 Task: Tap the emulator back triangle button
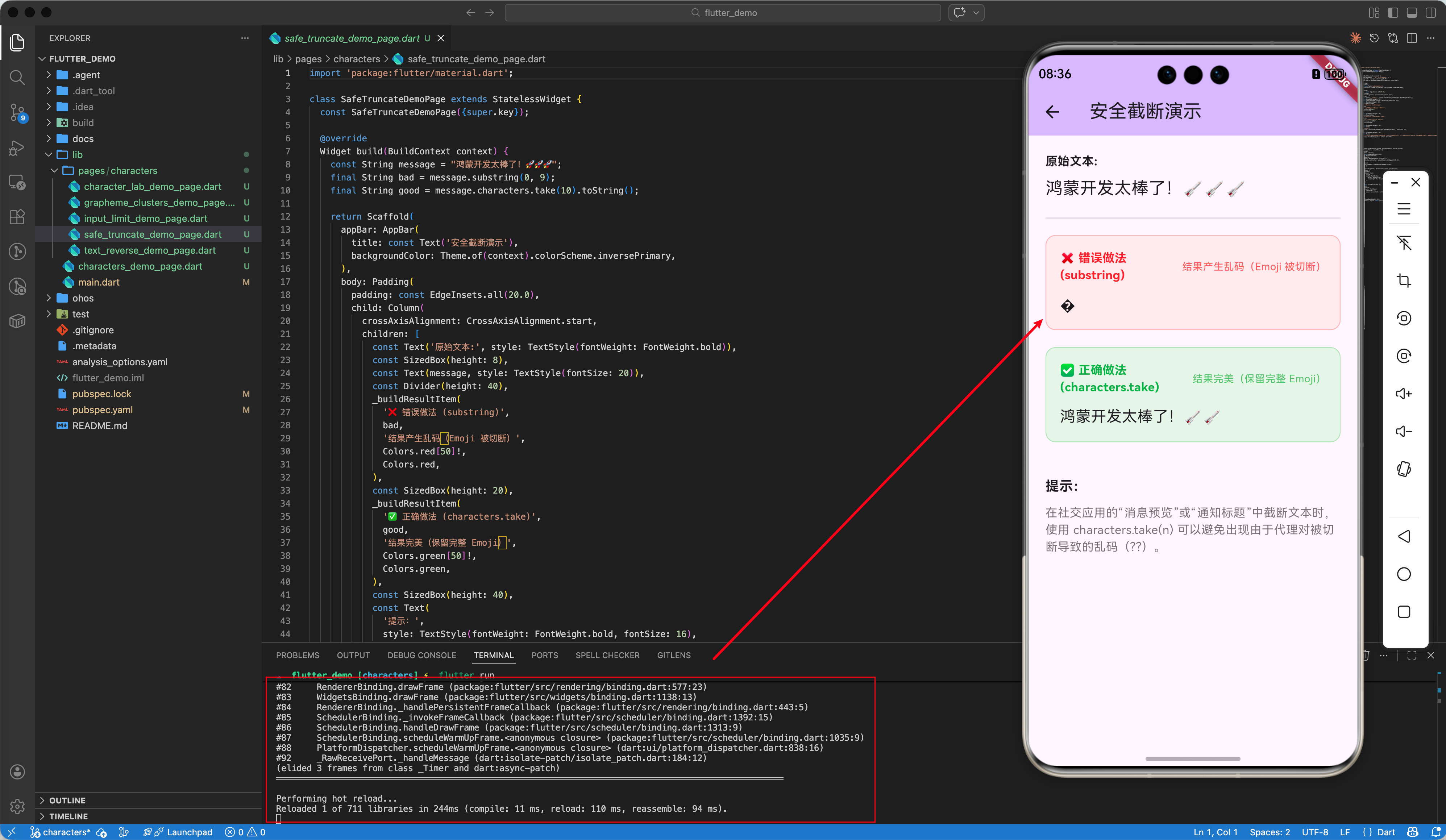[1404, 536]
